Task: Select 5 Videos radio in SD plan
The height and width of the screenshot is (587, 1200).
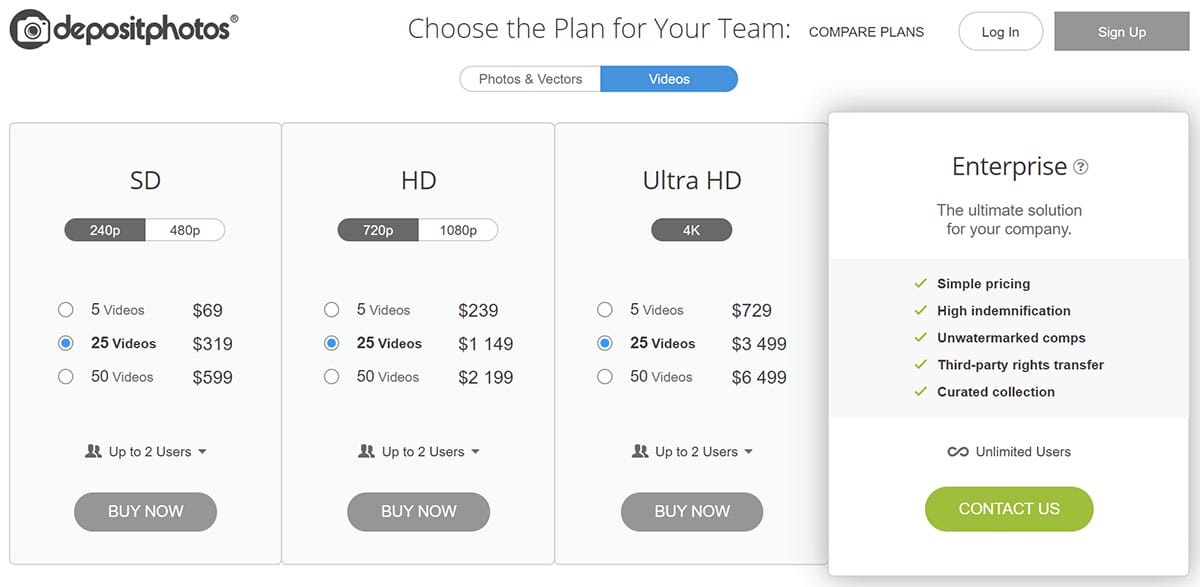Action: tap(66, 310)
